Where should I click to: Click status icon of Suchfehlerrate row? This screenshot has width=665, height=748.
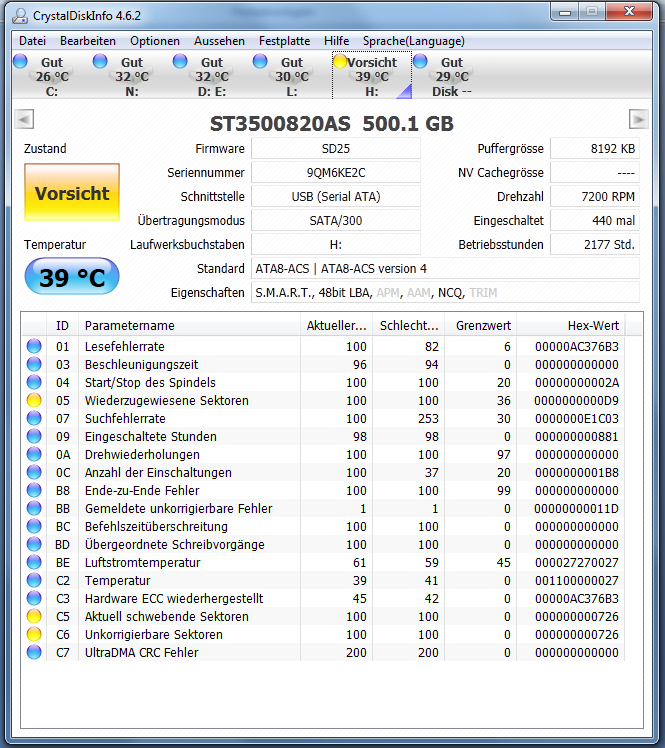tap(34, 418)
